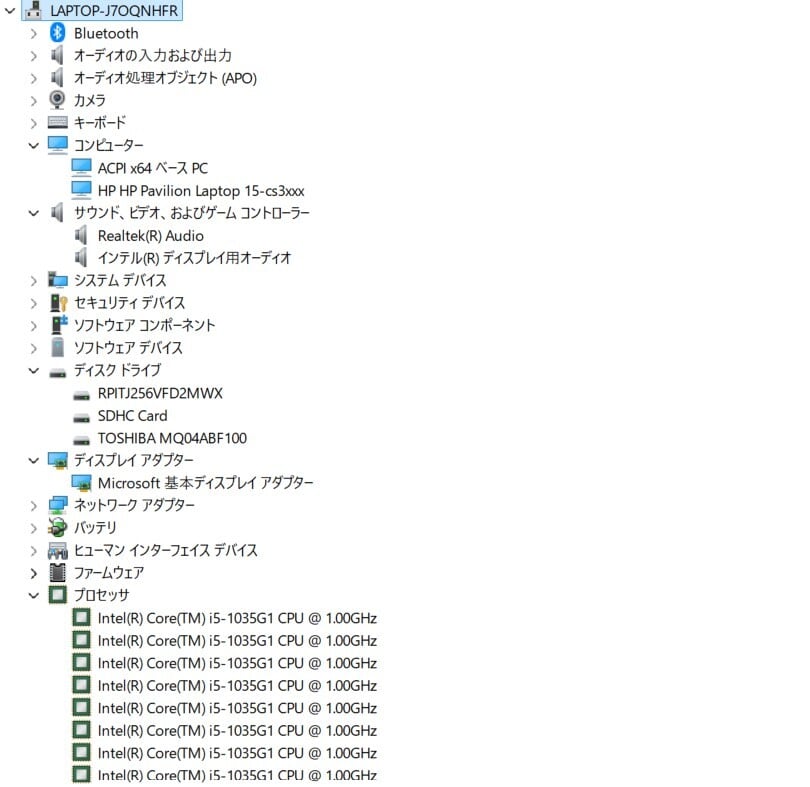This screenshot has width=810, height=787.
Task: Select the SDHC Card drive entry
Action: 133,415
